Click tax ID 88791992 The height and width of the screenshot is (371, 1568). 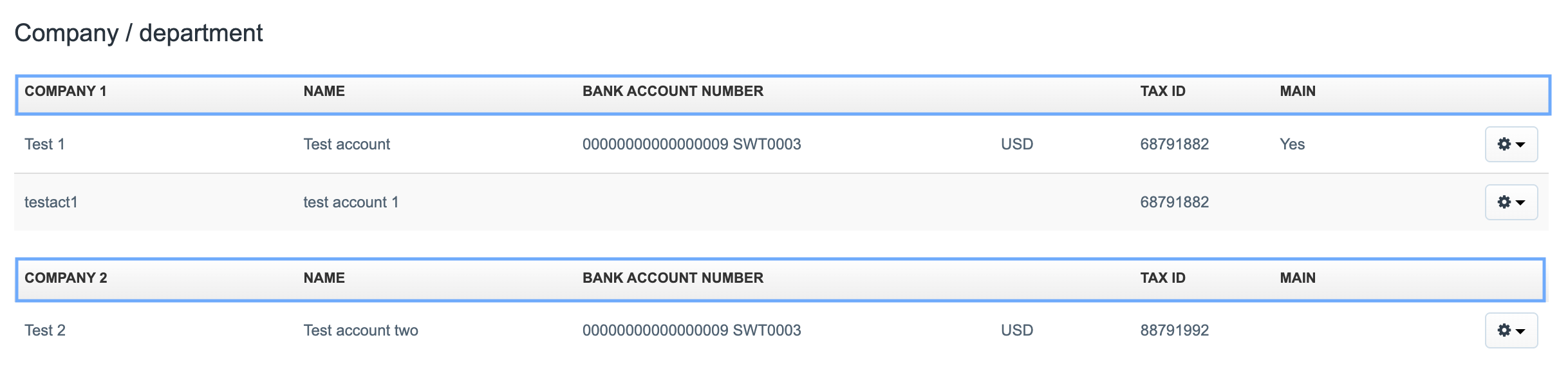click(1174, 330)
